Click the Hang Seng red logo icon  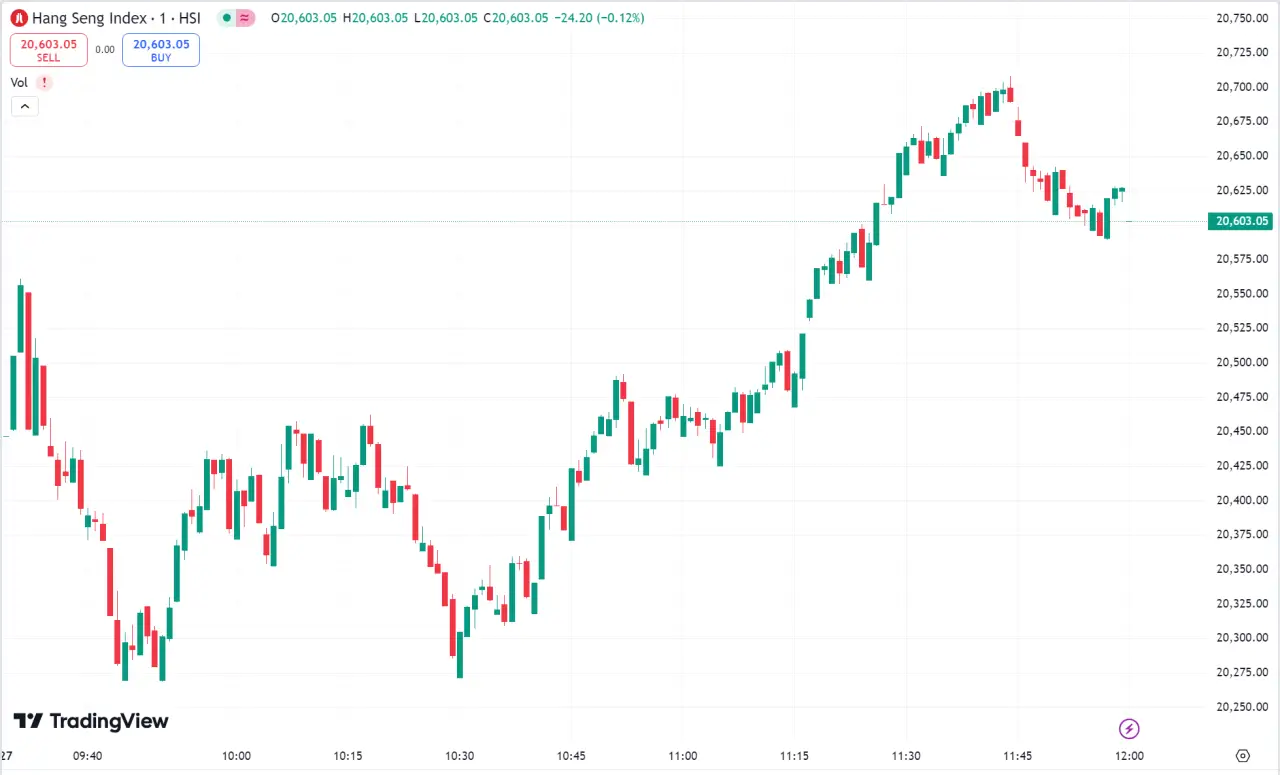click(x=18, y=18)
